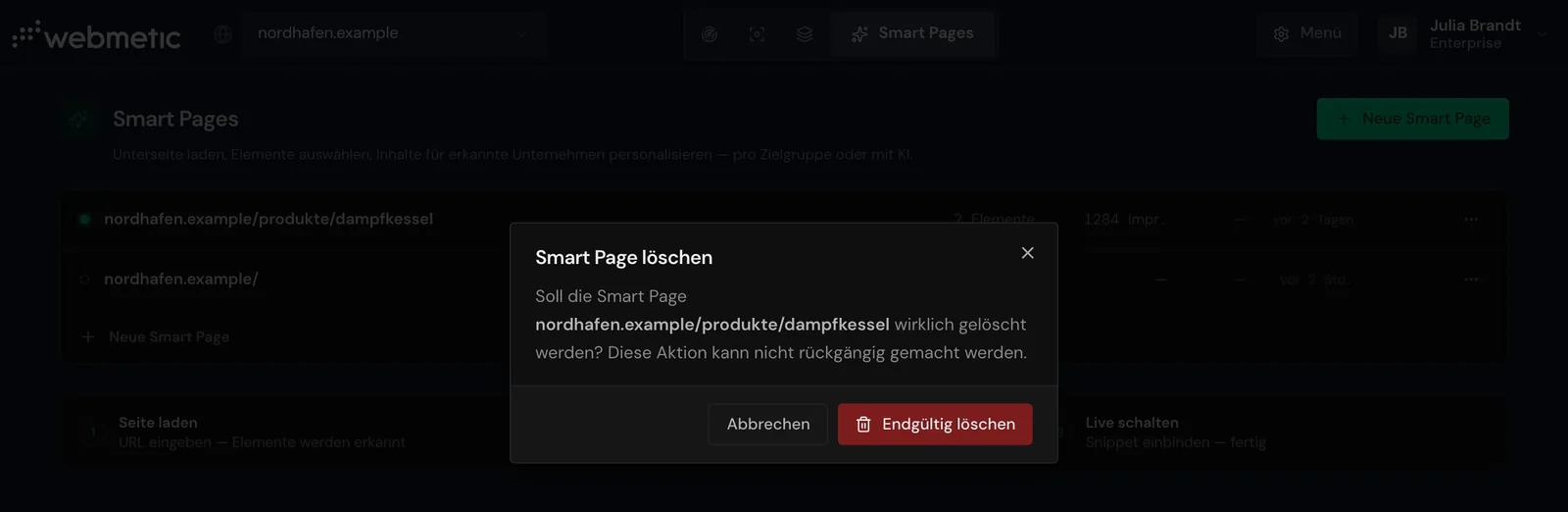Select the Live schalten step
Image resolution: width=1568 pixels, height=512 pixels.
point(1176,432)
